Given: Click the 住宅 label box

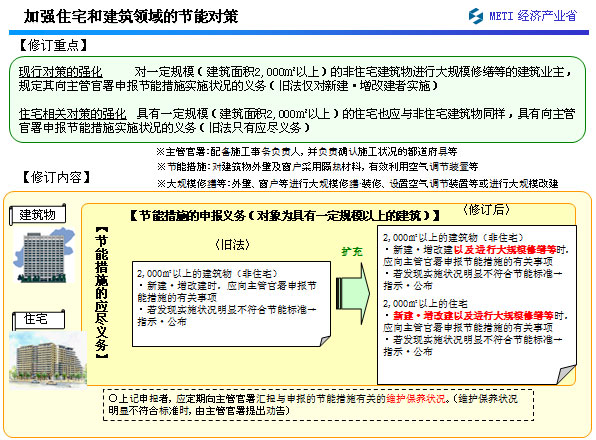Looking at the screenshot, I should [38, 320].
